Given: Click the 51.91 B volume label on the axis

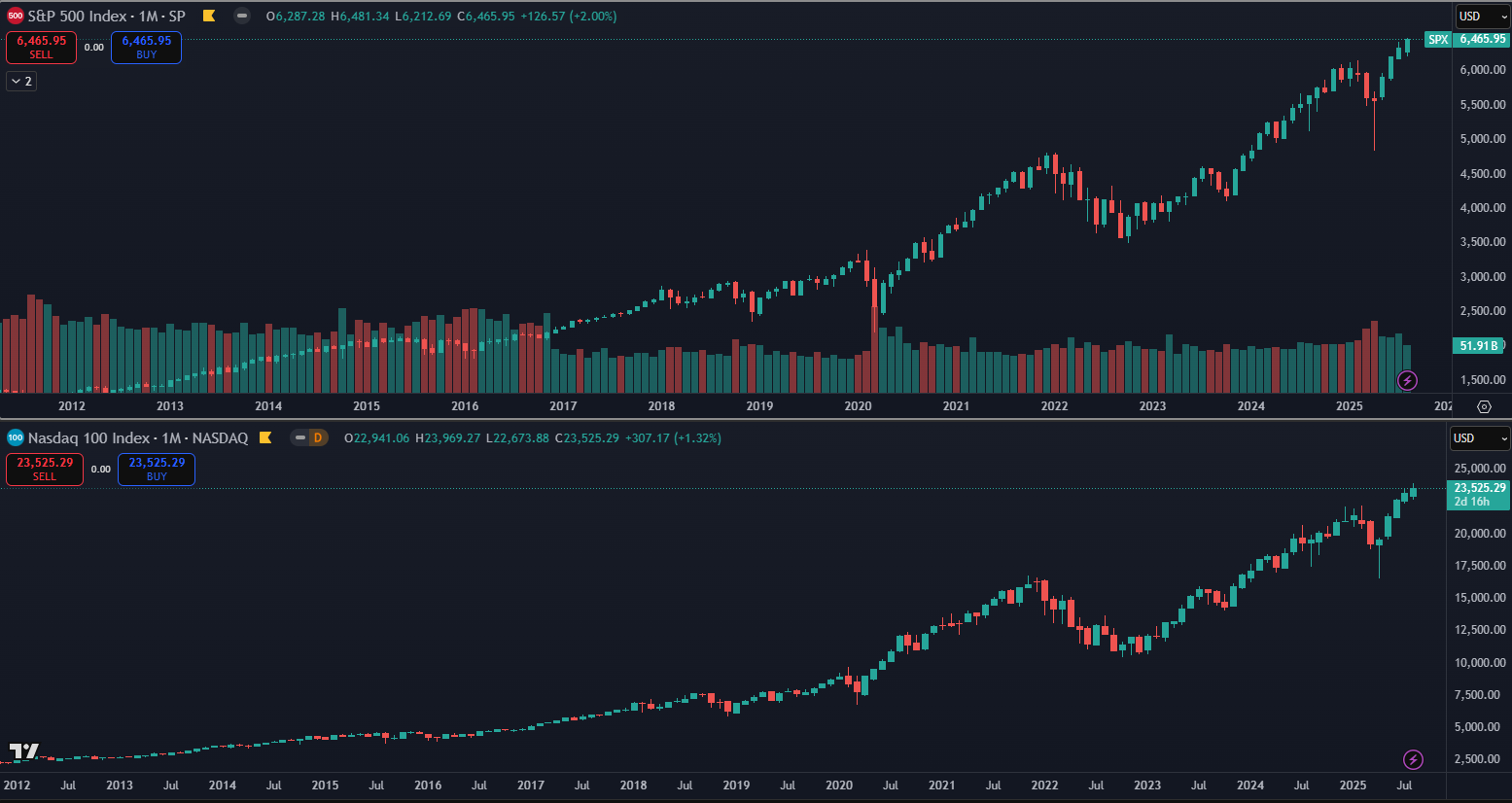Looking at the screenshot, I should tap(1479, 346).
